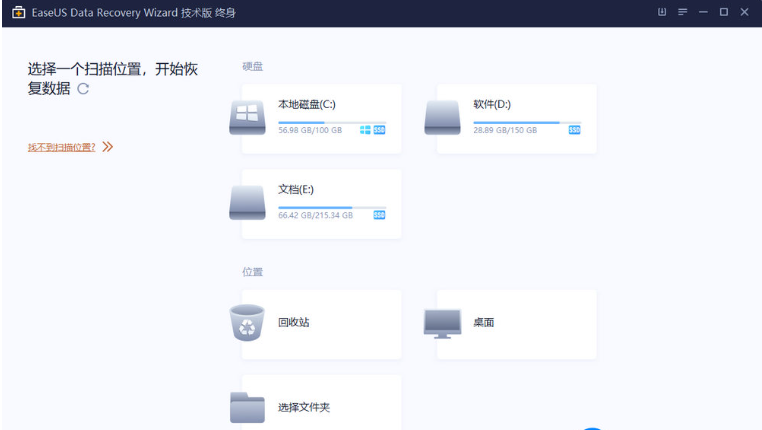Click the Windows system badge on C: drive
762x430 pixels.
[365, 130]
